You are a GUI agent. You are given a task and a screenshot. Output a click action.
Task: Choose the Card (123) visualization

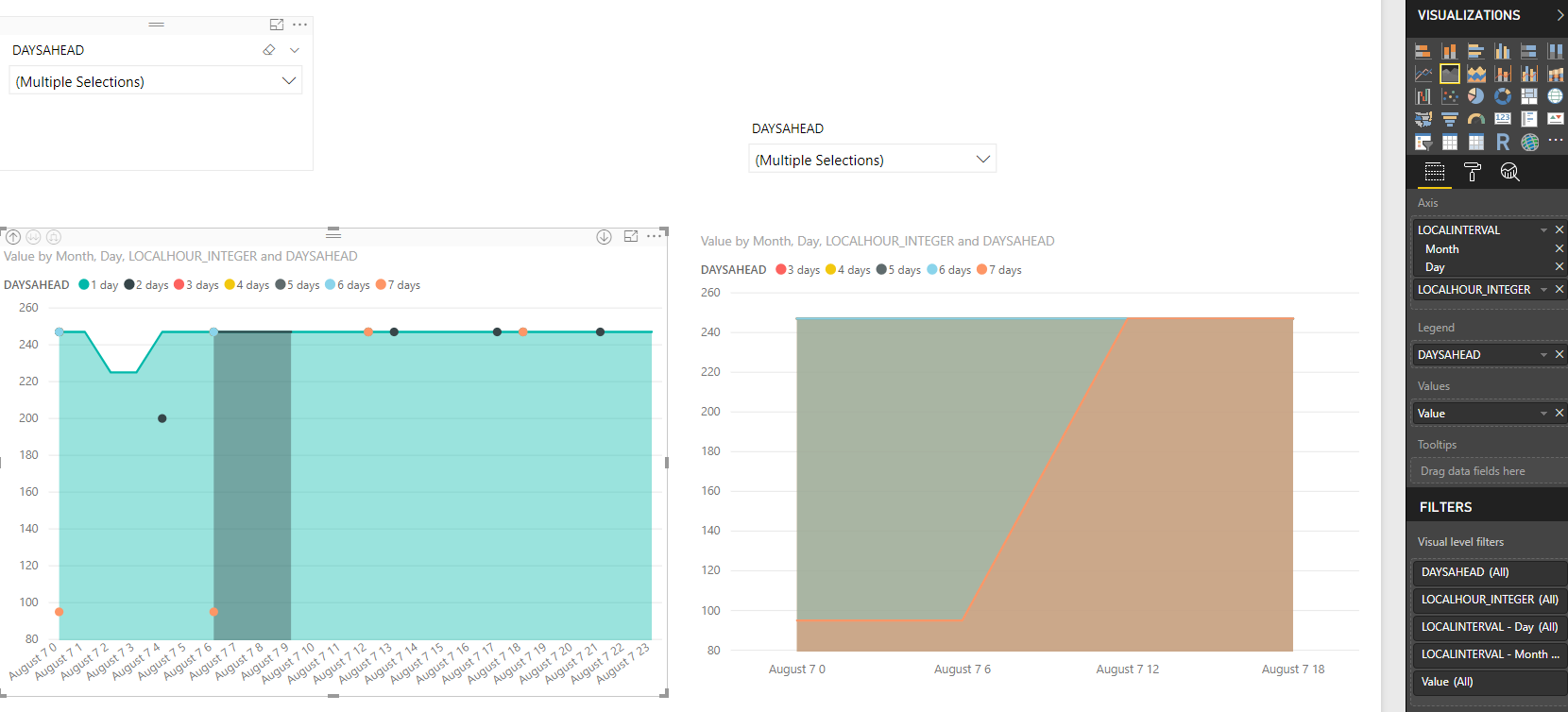[1502, 119]
